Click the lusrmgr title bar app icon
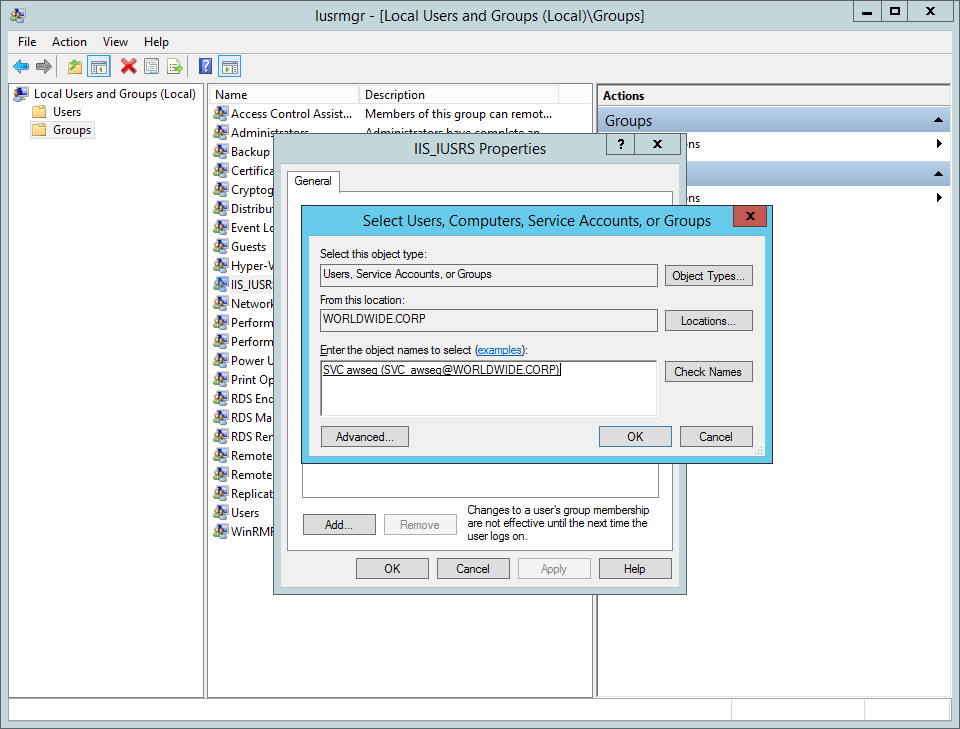The image size is (960, 729). [18, 15]
